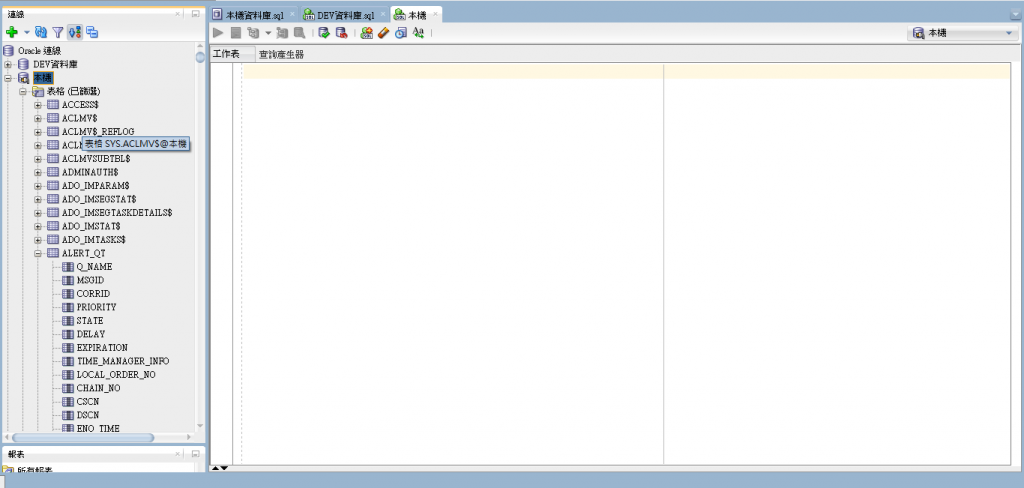Open the 本機 connection selector dropdown
1024x488 pixels.
[x=962, y=33]
